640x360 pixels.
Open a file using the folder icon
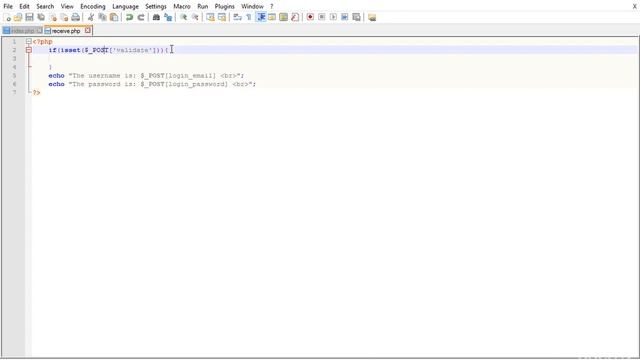[18, 17]
